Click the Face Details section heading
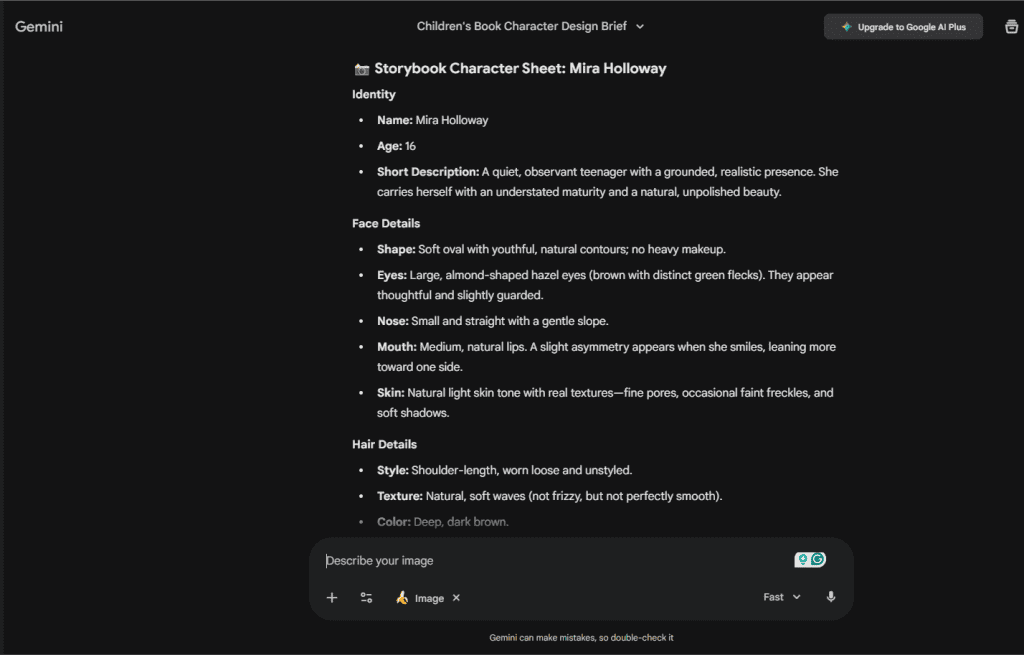The width and height of the screenshot is (1024, 655). pos(386,223)
